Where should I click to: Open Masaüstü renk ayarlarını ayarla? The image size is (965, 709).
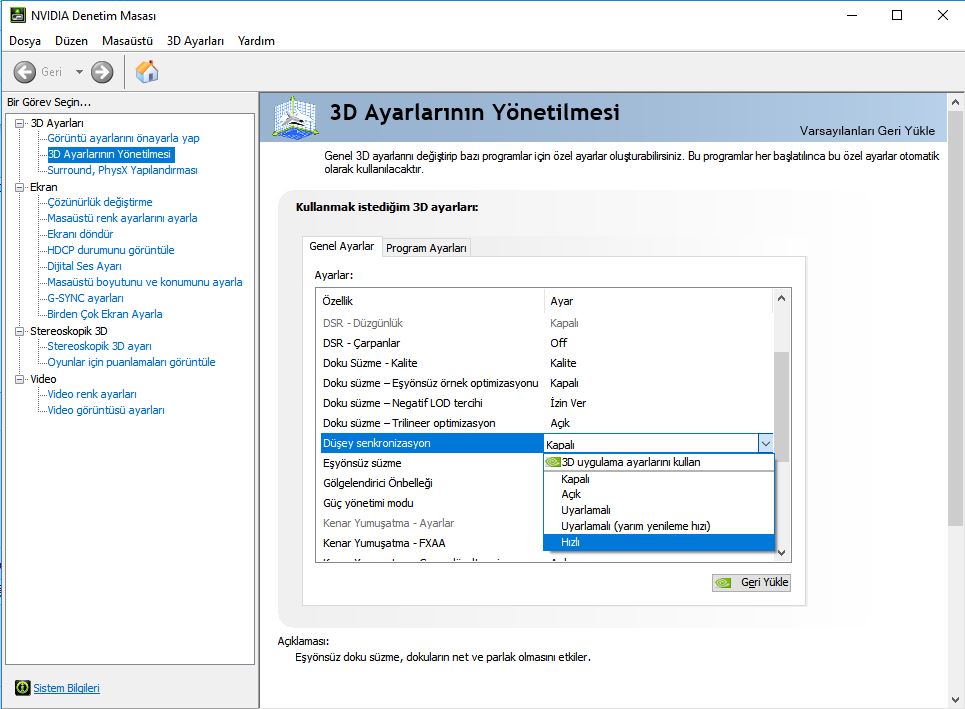[122, 218]
